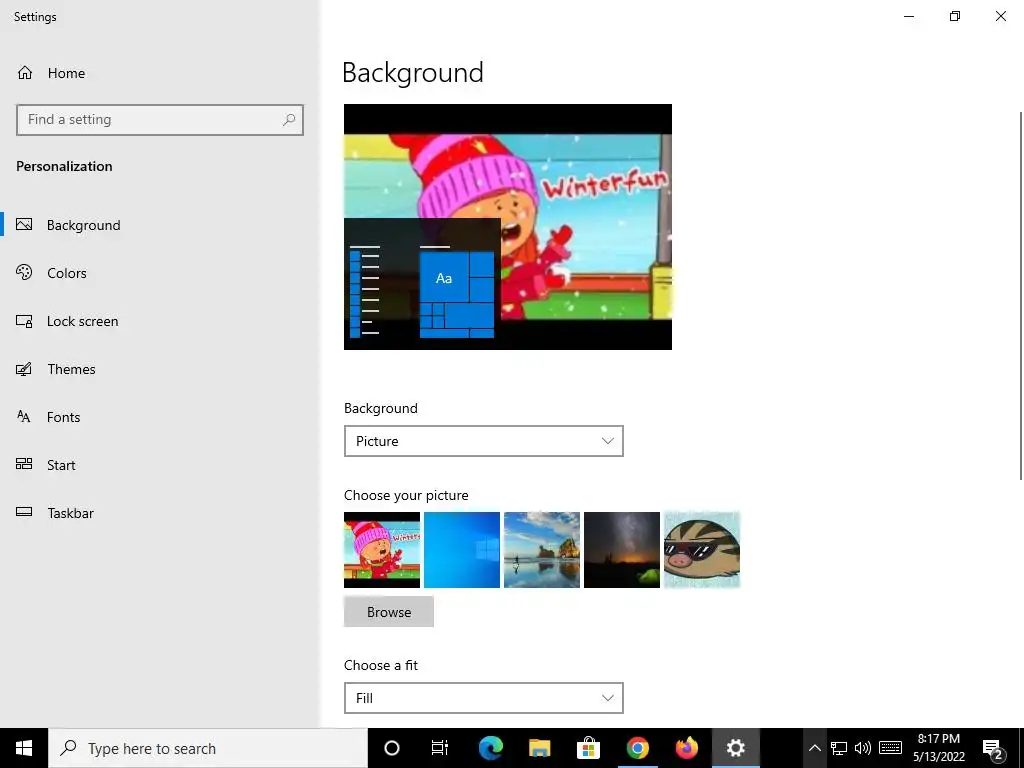
Task: Close the Settings window
Action: pos(1000,16)
